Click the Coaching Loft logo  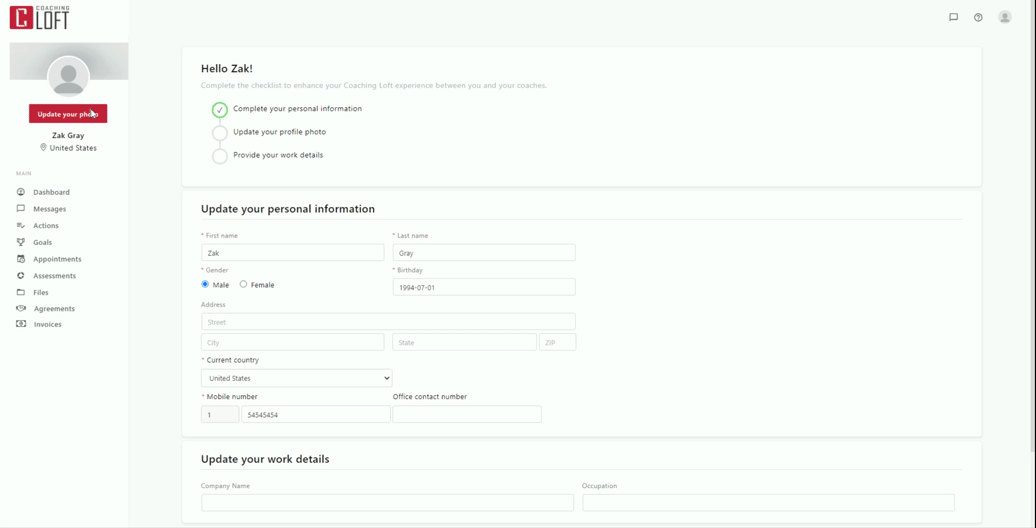click(40, 17)
